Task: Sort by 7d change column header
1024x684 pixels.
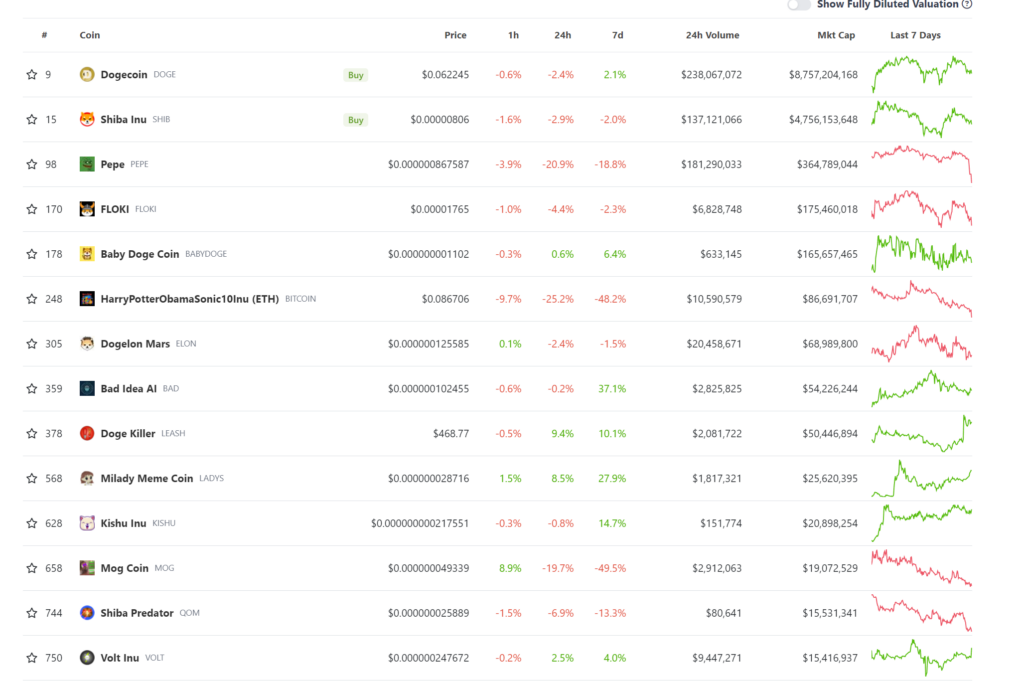Action: (618, 35)
